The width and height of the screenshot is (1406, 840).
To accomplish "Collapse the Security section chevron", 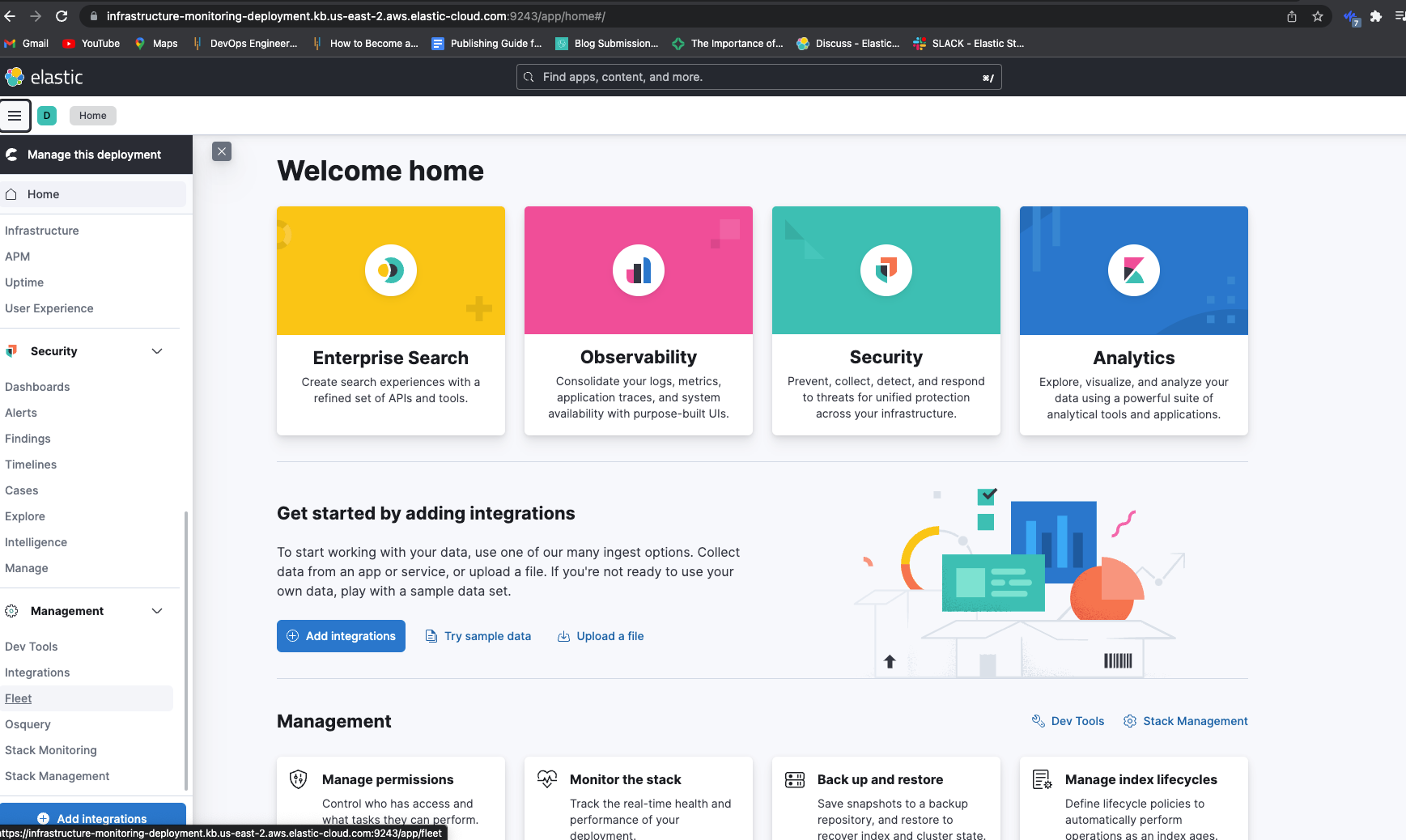I will (157, 351).
